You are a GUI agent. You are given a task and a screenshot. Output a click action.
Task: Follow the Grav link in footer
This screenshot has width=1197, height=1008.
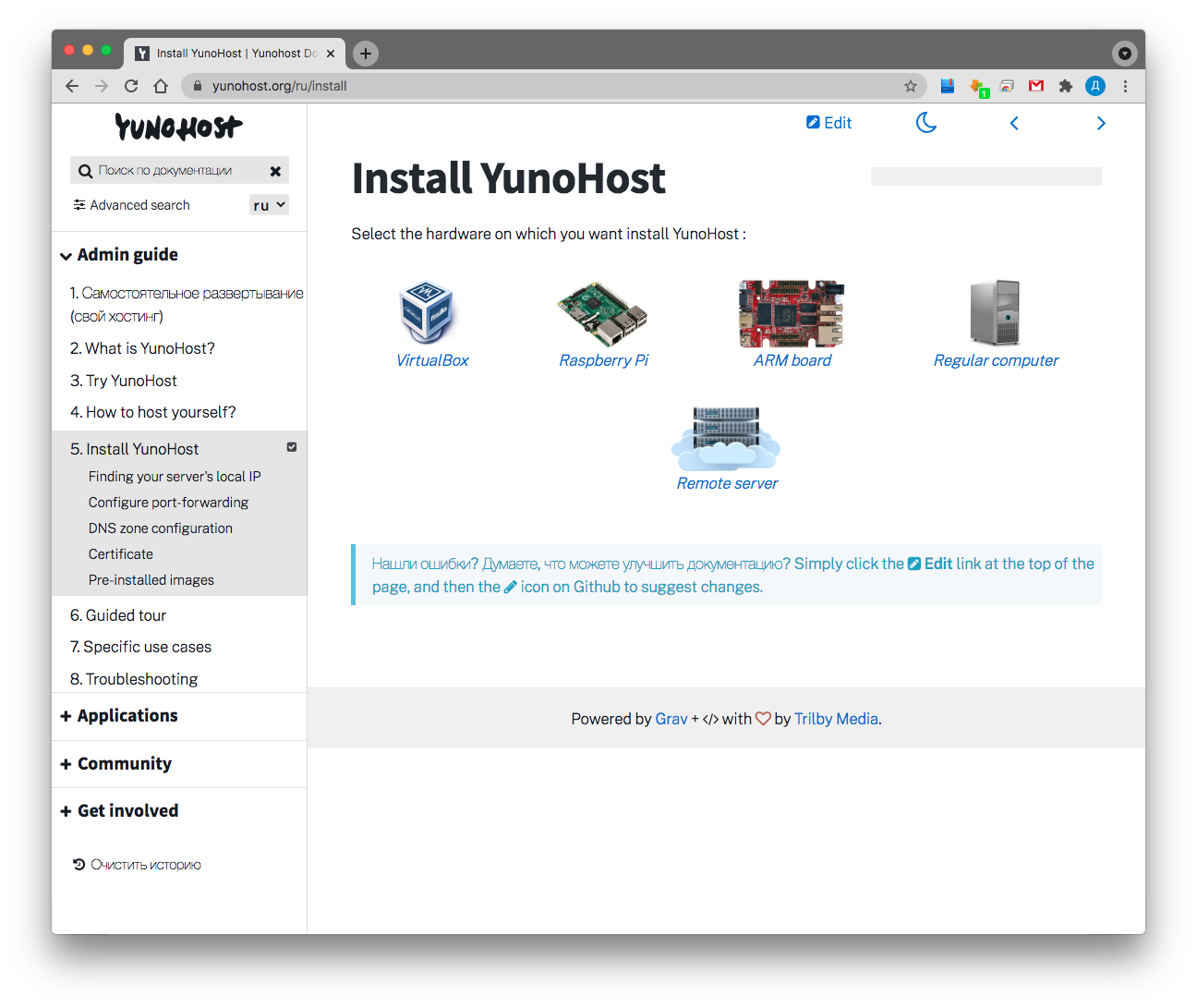click(x=671, y=719)
